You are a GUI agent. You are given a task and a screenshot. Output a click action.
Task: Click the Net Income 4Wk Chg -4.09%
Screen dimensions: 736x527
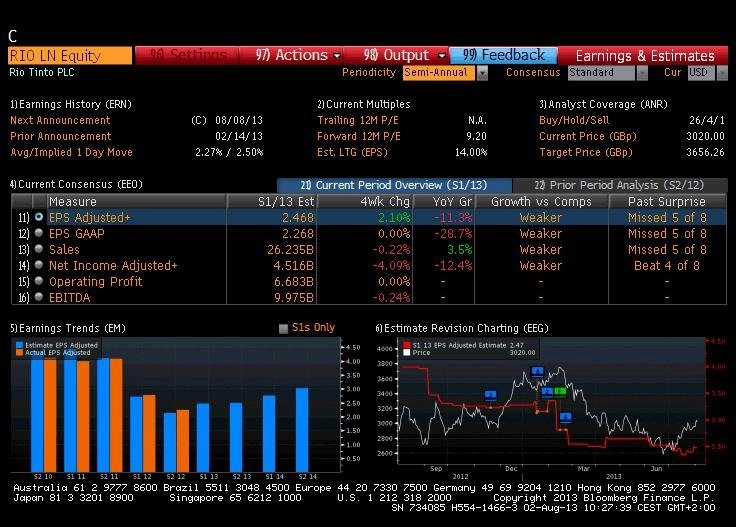click(x=391, y=266)
